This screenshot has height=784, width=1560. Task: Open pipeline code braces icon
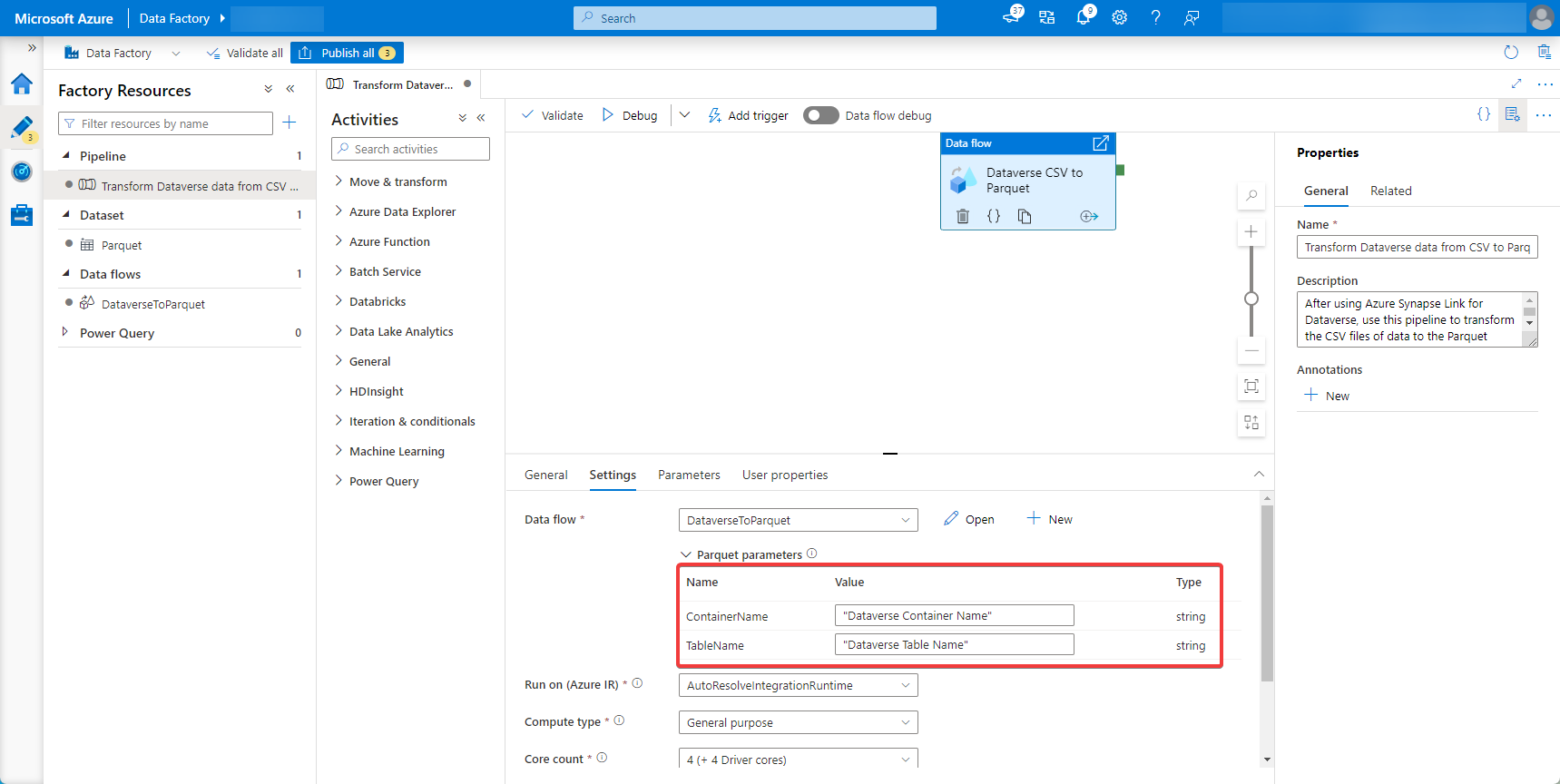coord(1484,114)
